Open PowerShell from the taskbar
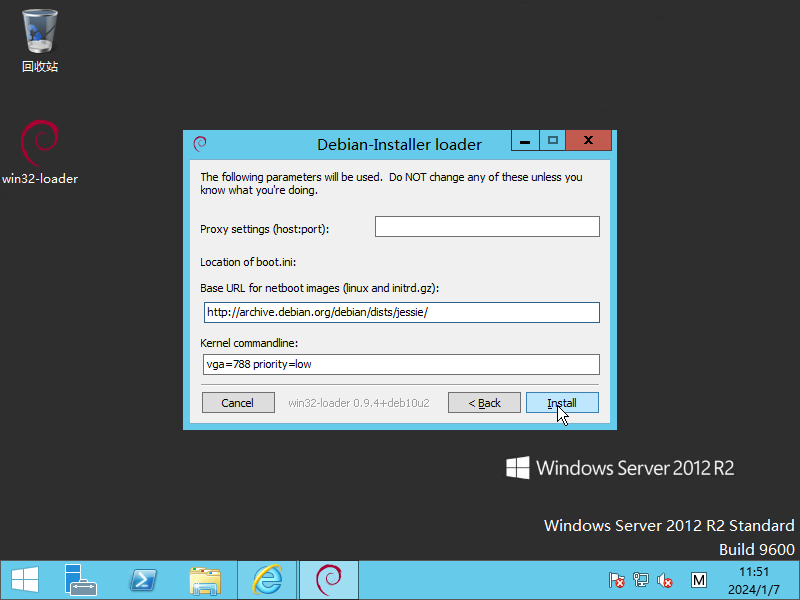The image size is (800, 600). click(x=143, y=580)
